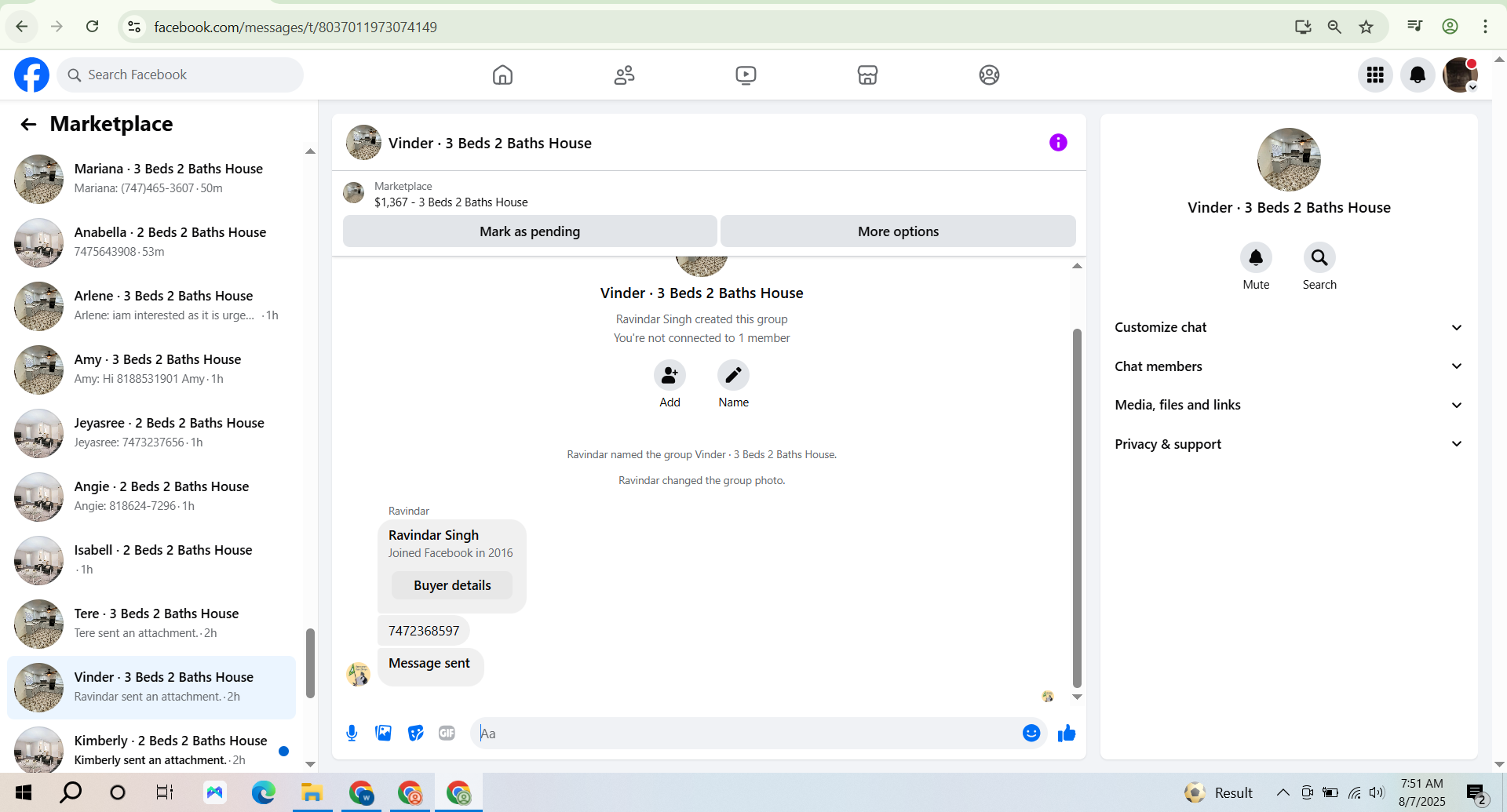Screen dimensions: 1507x812
Task: Click the pencil Name icon
Action: pyautogui.click(x=733, y=375)
